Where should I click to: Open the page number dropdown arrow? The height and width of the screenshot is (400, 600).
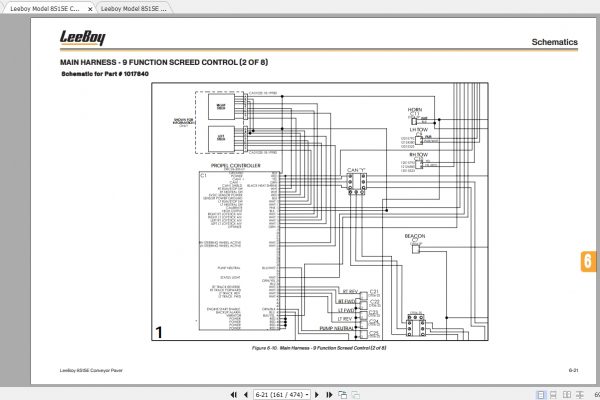[307, 395]
